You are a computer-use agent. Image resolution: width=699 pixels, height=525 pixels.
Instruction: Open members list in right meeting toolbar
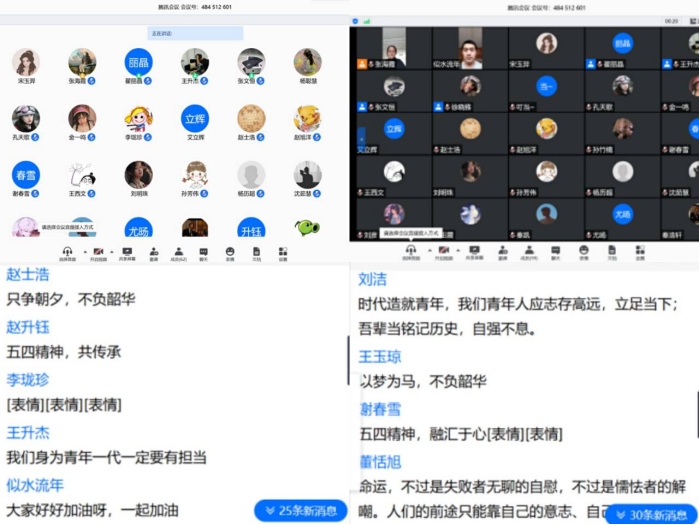click(x=529, y=250)
